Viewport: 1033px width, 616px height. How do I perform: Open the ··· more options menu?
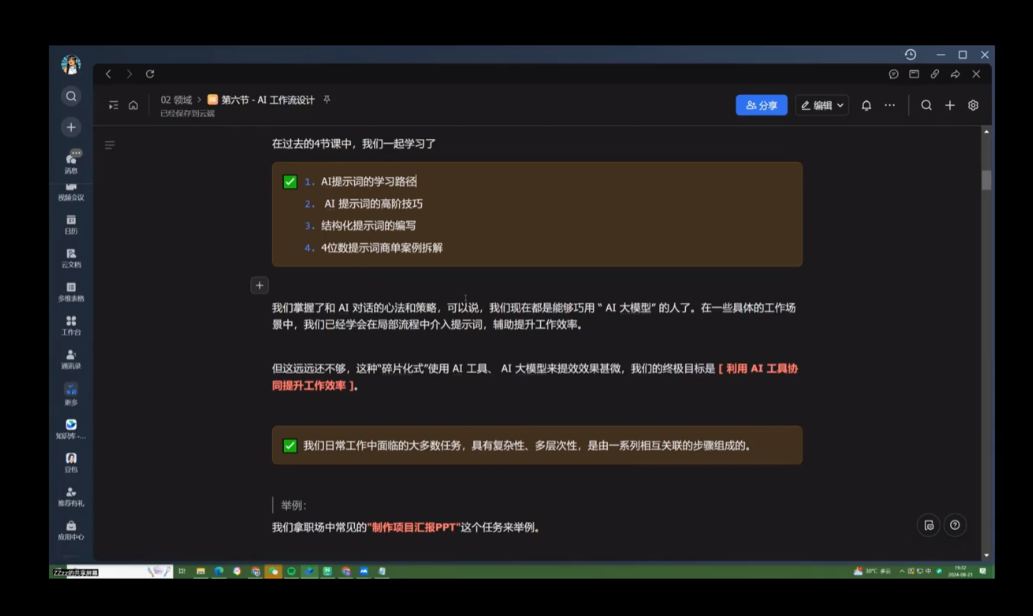tap(889, 104)
